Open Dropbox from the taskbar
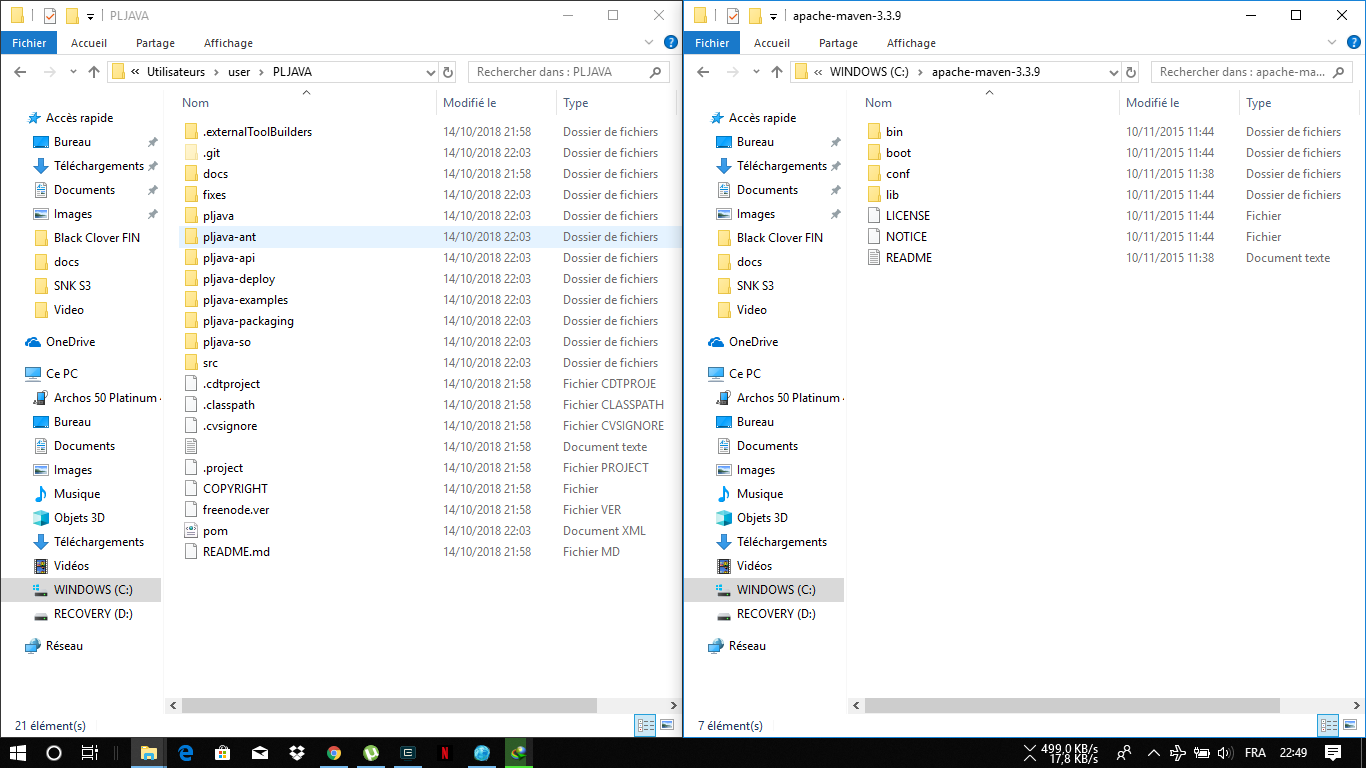Image resolution: width=1366 pixels, height=768 pixels. coord(297,753)
